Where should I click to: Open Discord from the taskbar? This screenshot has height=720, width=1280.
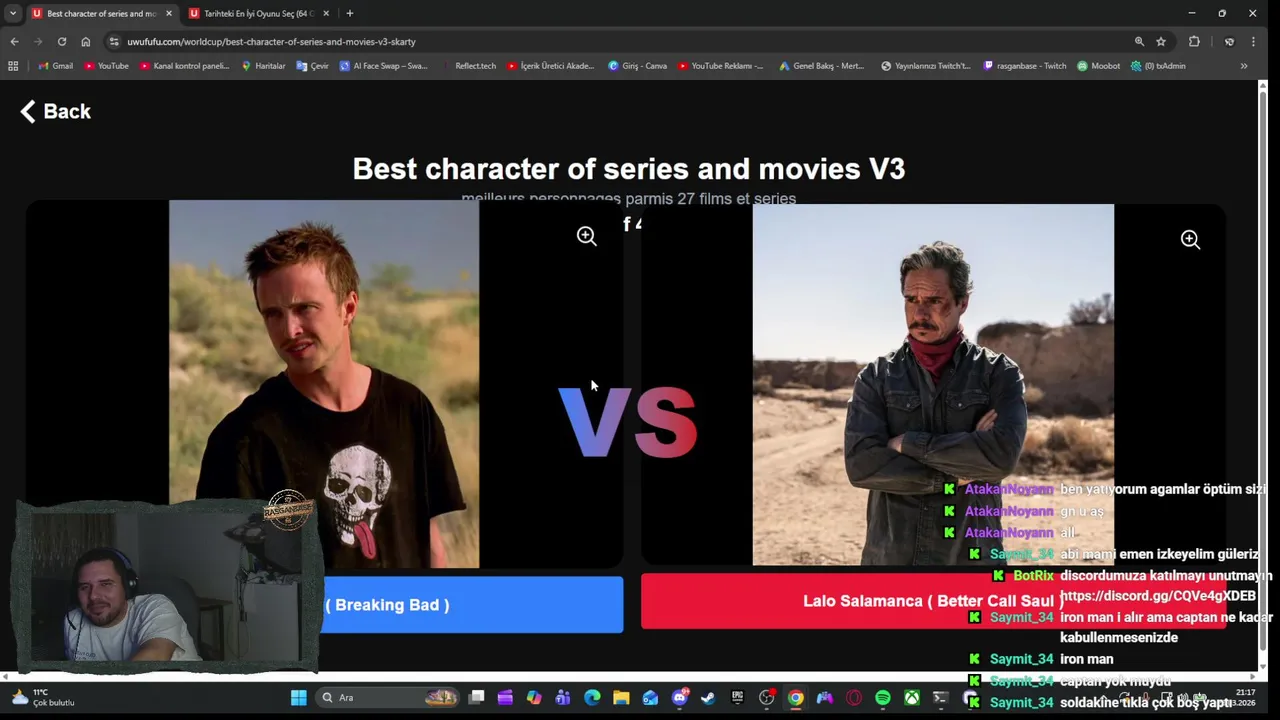(x=680, y=698)
